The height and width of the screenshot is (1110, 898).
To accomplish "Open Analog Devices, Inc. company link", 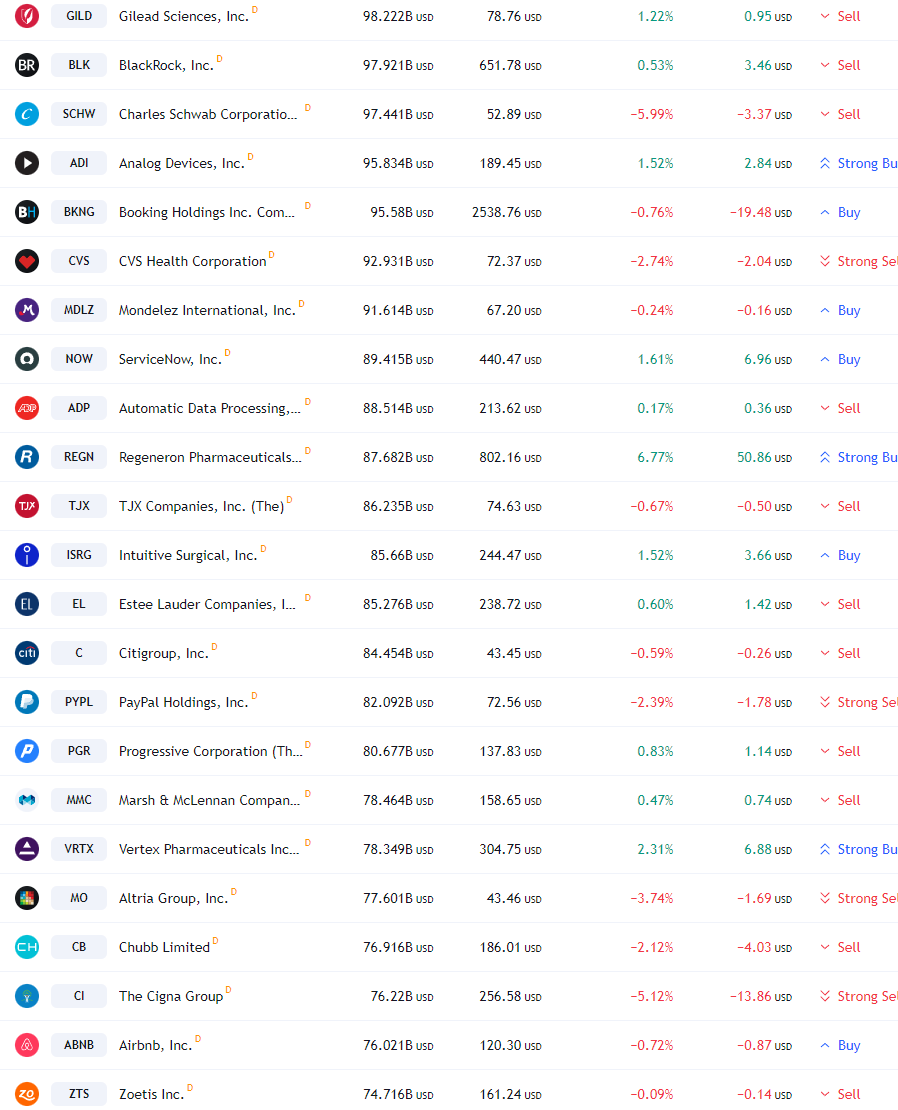I will tap(182, 164).
